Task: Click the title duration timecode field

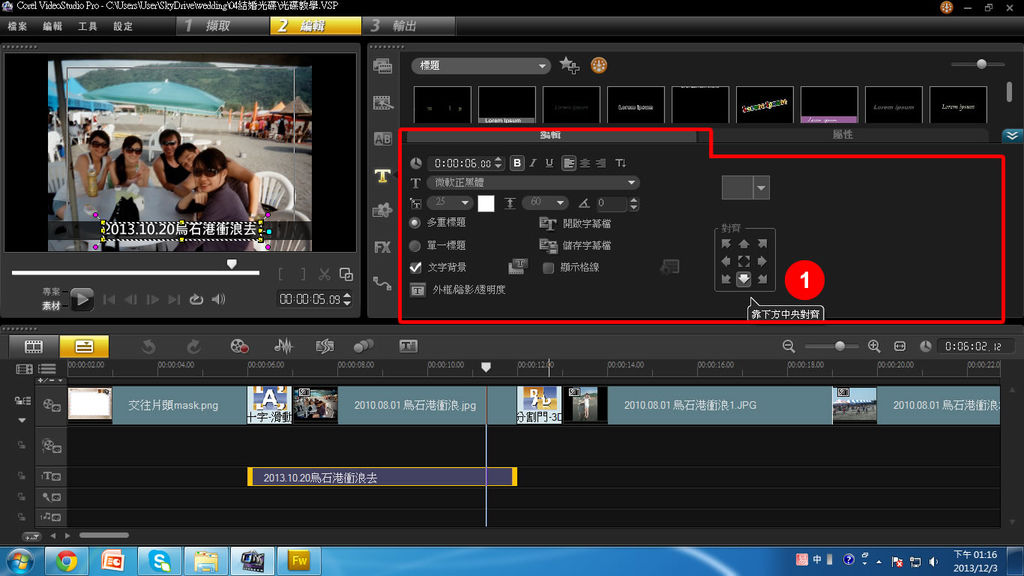Action: 462,163
